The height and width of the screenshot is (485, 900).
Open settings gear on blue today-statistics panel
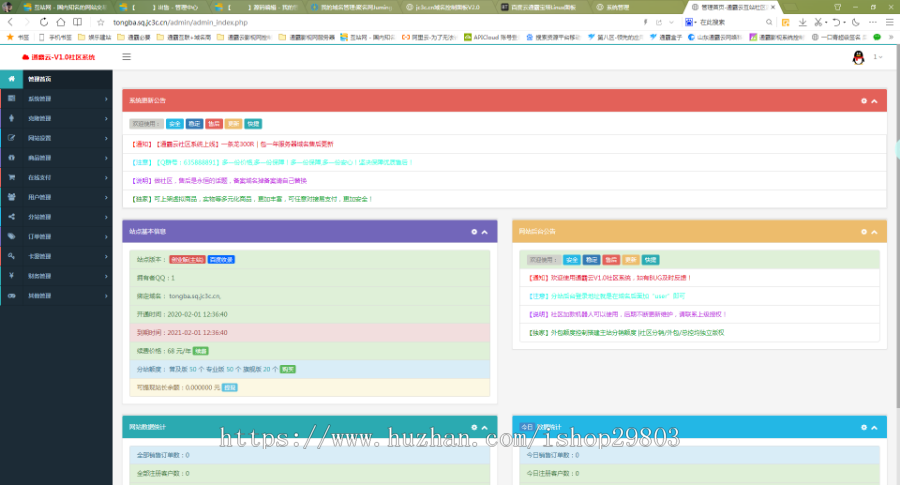pos(864,428)
